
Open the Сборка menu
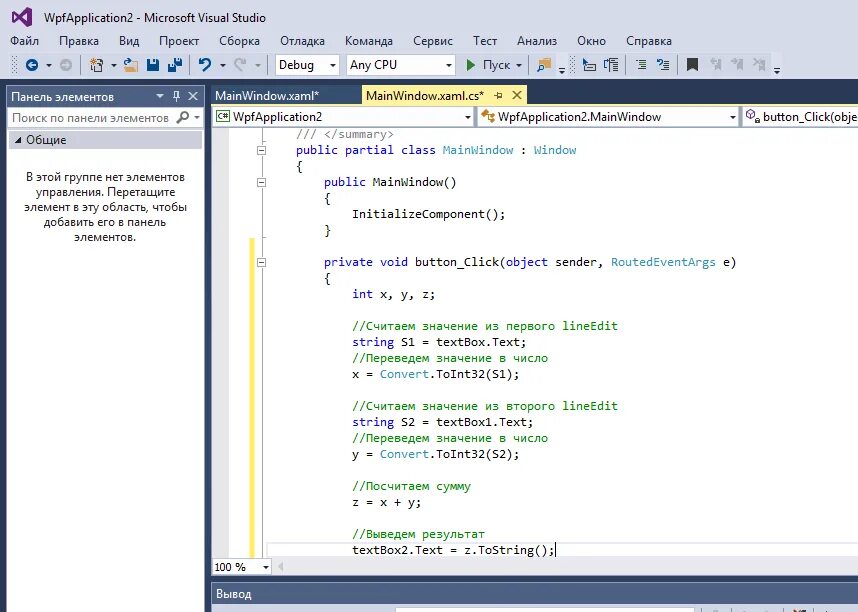(239, 41)
